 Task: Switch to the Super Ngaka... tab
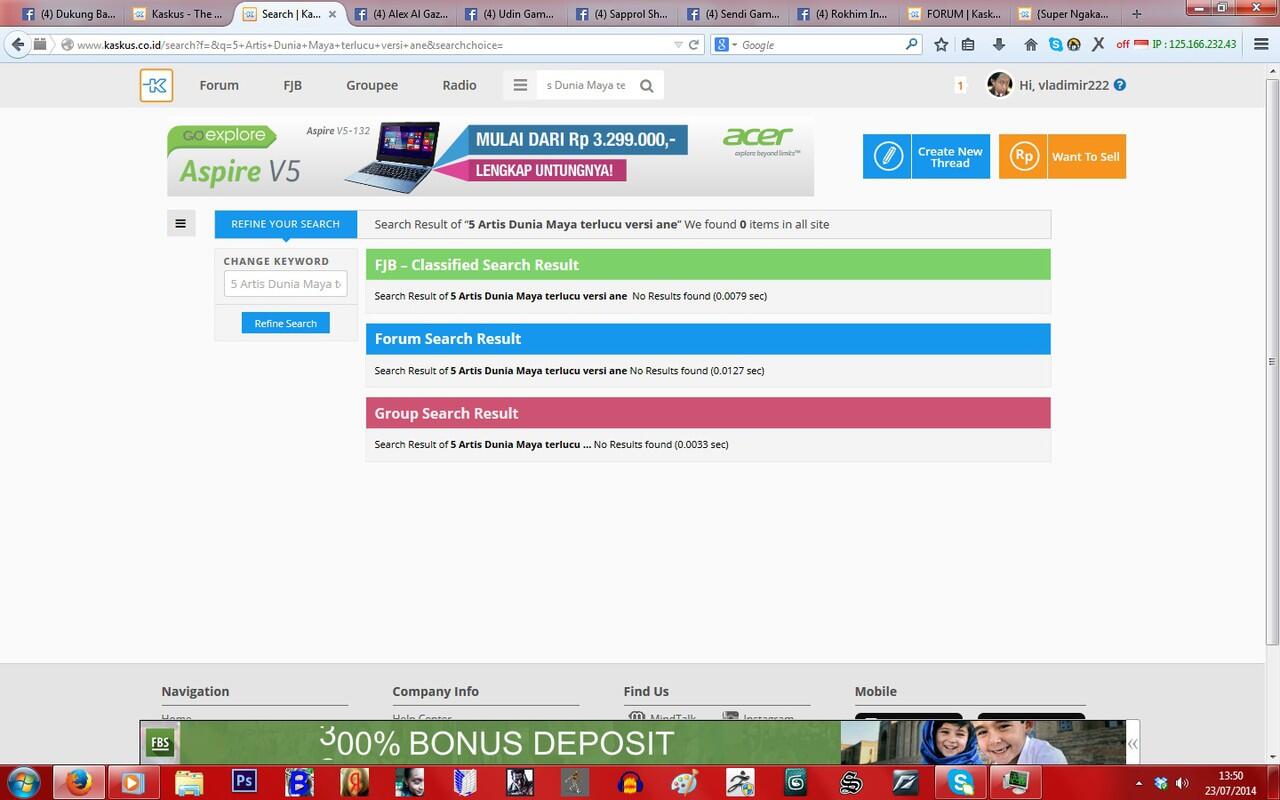(1066, 14)
